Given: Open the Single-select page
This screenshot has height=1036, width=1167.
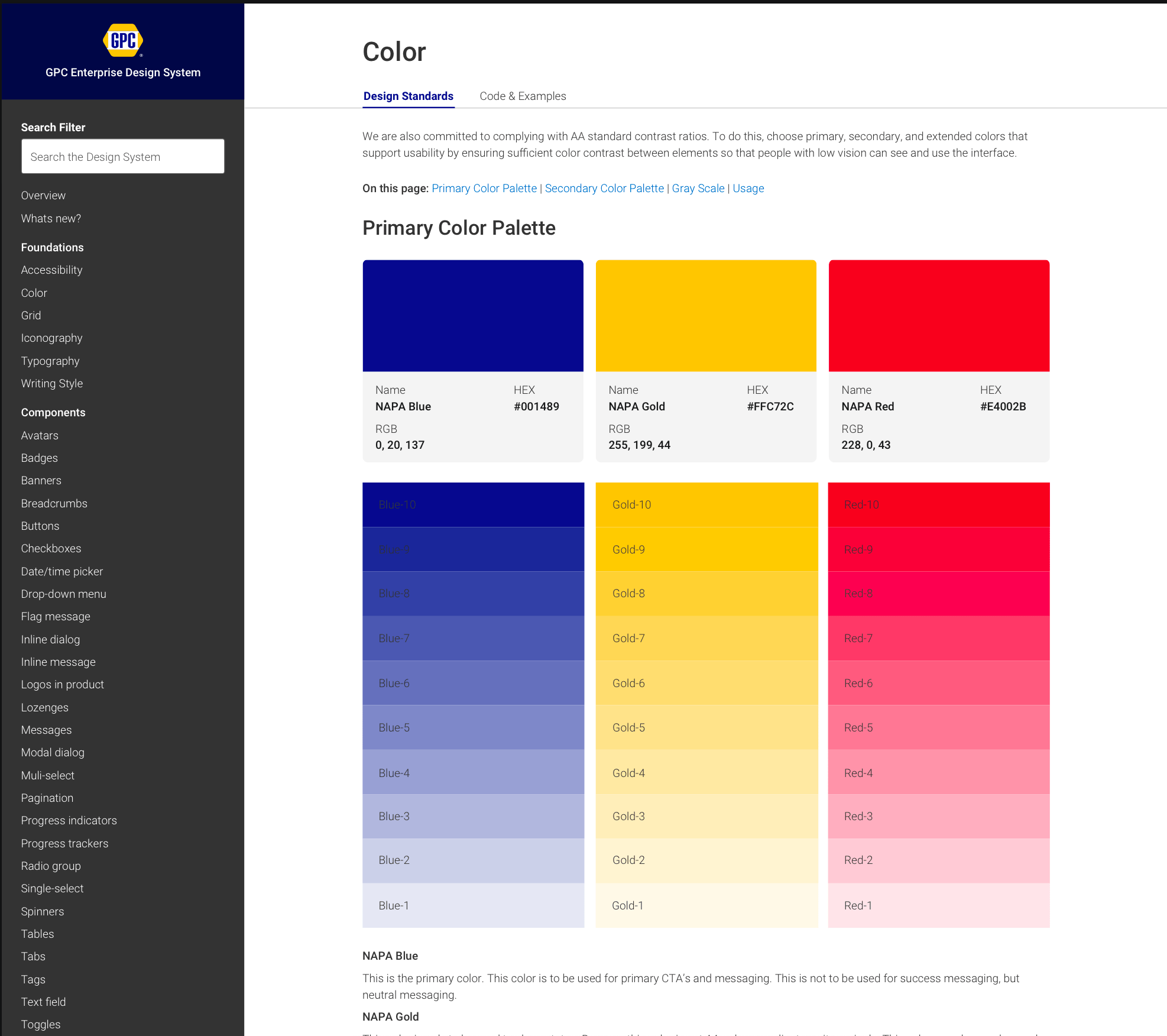Looking at the screenshot, I should 52,888.
